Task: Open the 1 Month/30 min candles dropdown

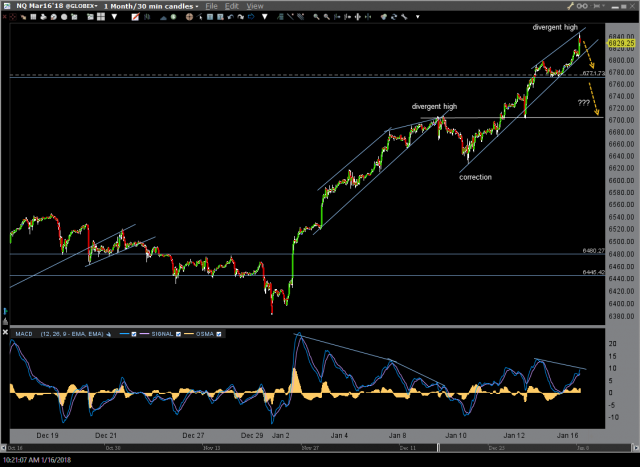Action: pos(151,6)
